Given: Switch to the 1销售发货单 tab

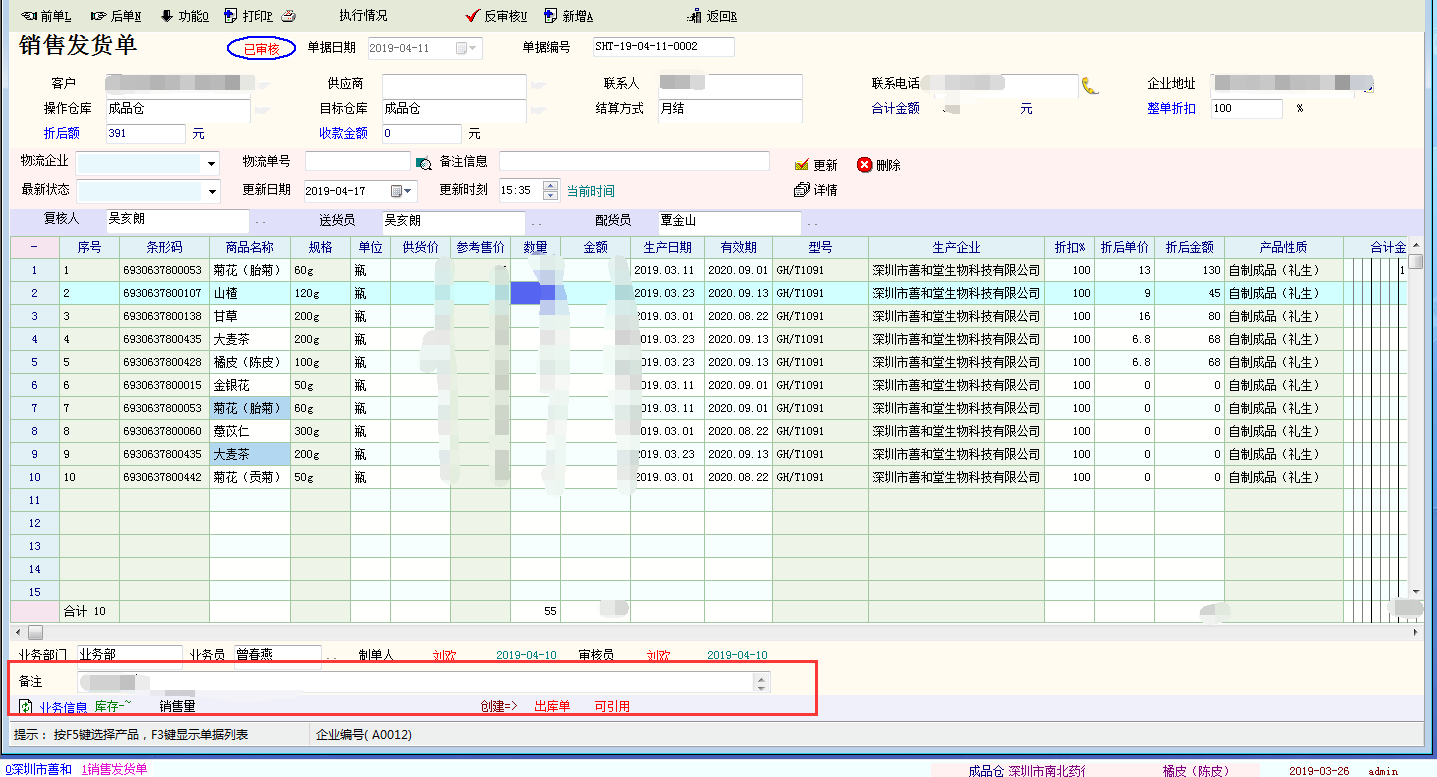Looking at the screenshot, I should pos(114,769).
